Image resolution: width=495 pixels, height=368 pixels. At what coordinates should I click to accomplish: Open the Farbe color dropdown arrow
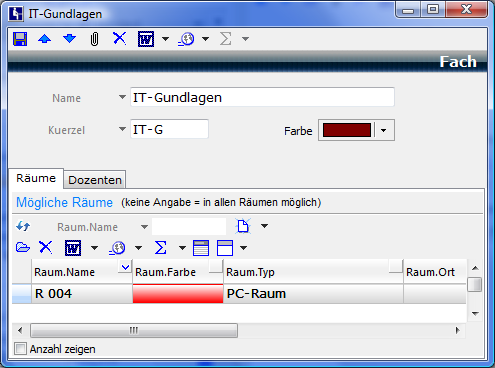pyautogui.click(x=384, y=130)
